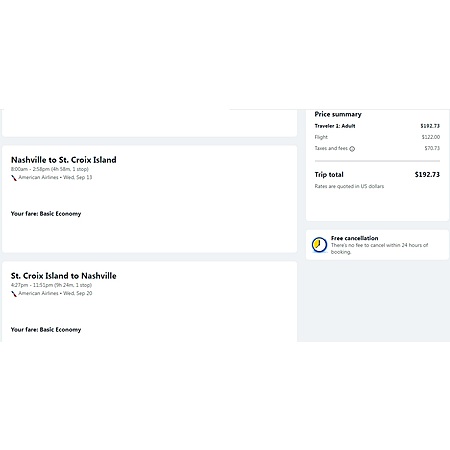The width and height of the screenshot is (450, 450).
Task: Click the Traveler 1: Adult row
Action: click(x=377, y=126)
